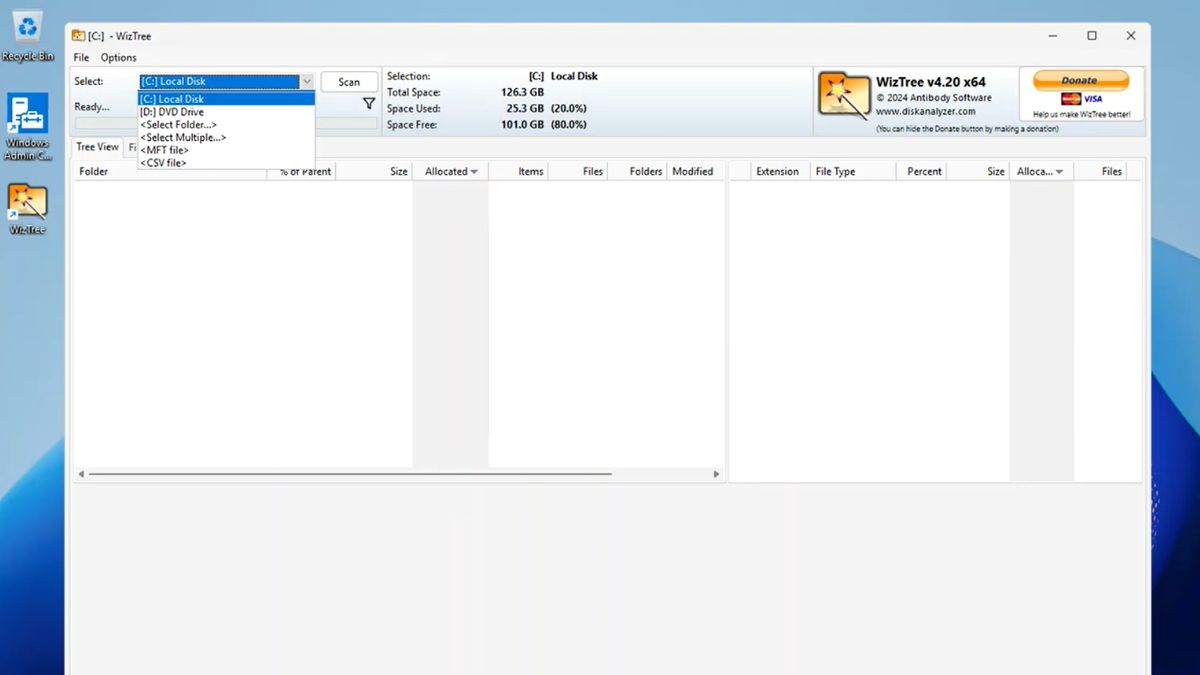Switch to the Tree View tab

tap(98, 147)
